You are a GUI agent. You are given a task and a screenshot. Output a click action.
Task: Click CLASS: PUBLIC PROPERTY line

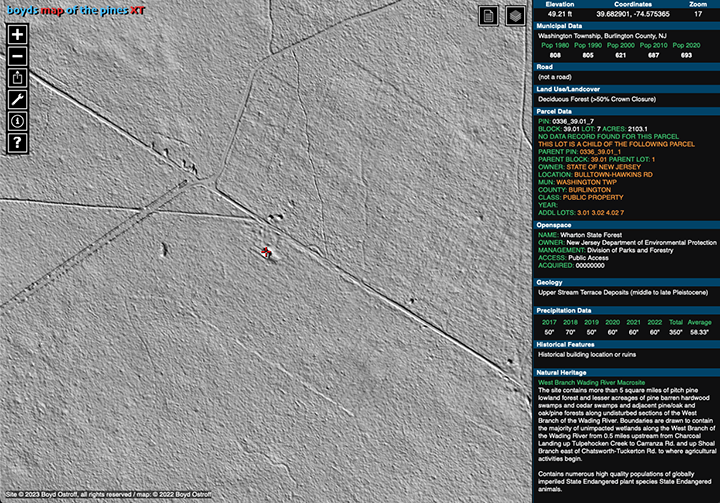coord(580,198)
